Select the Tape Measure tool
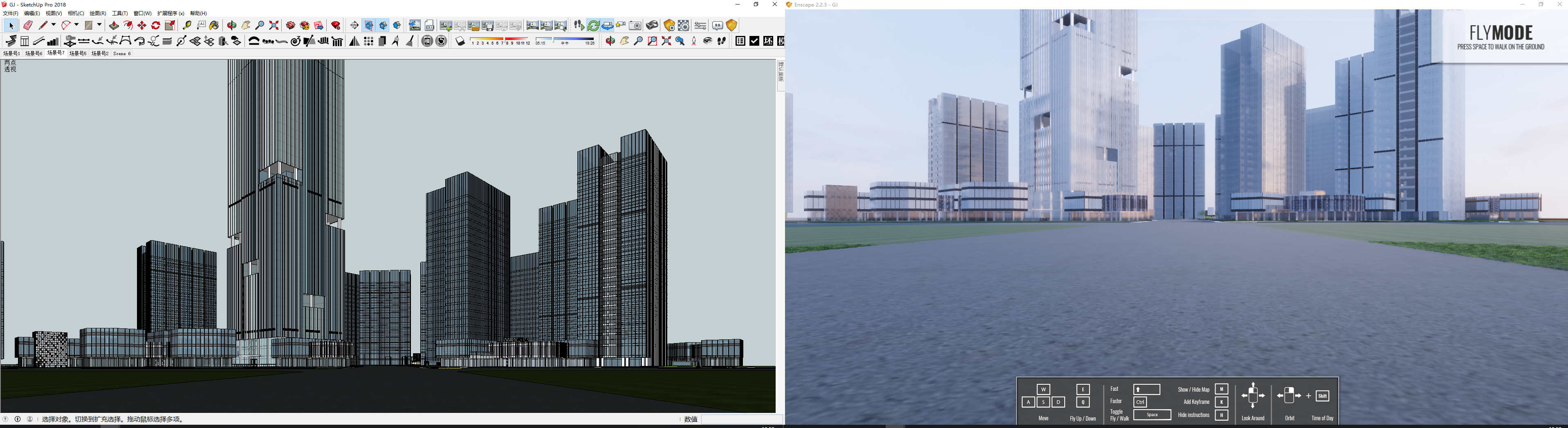 [188, 26]
